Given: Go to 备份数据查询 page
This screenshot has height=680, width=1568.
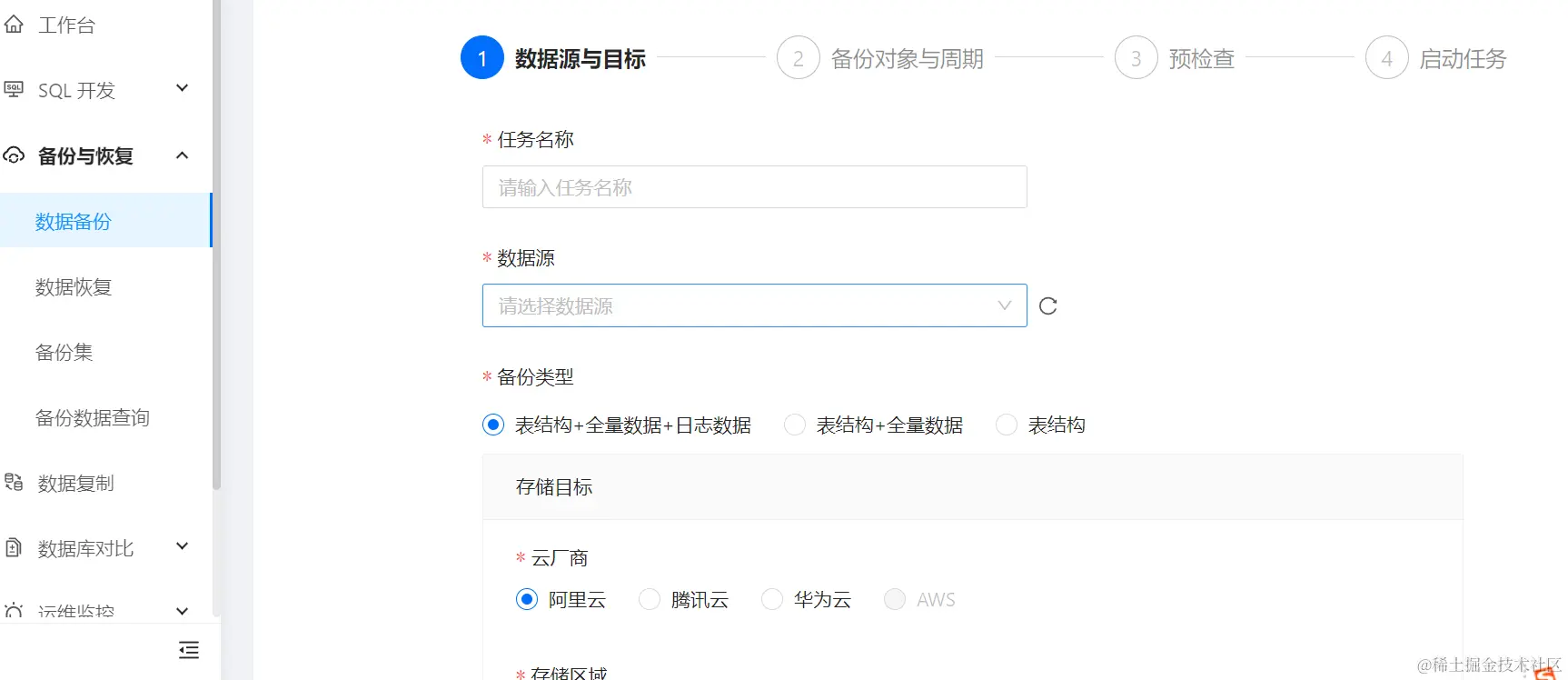Looking at the screenshot, I should pyautogui.click(x=93, y=418).
